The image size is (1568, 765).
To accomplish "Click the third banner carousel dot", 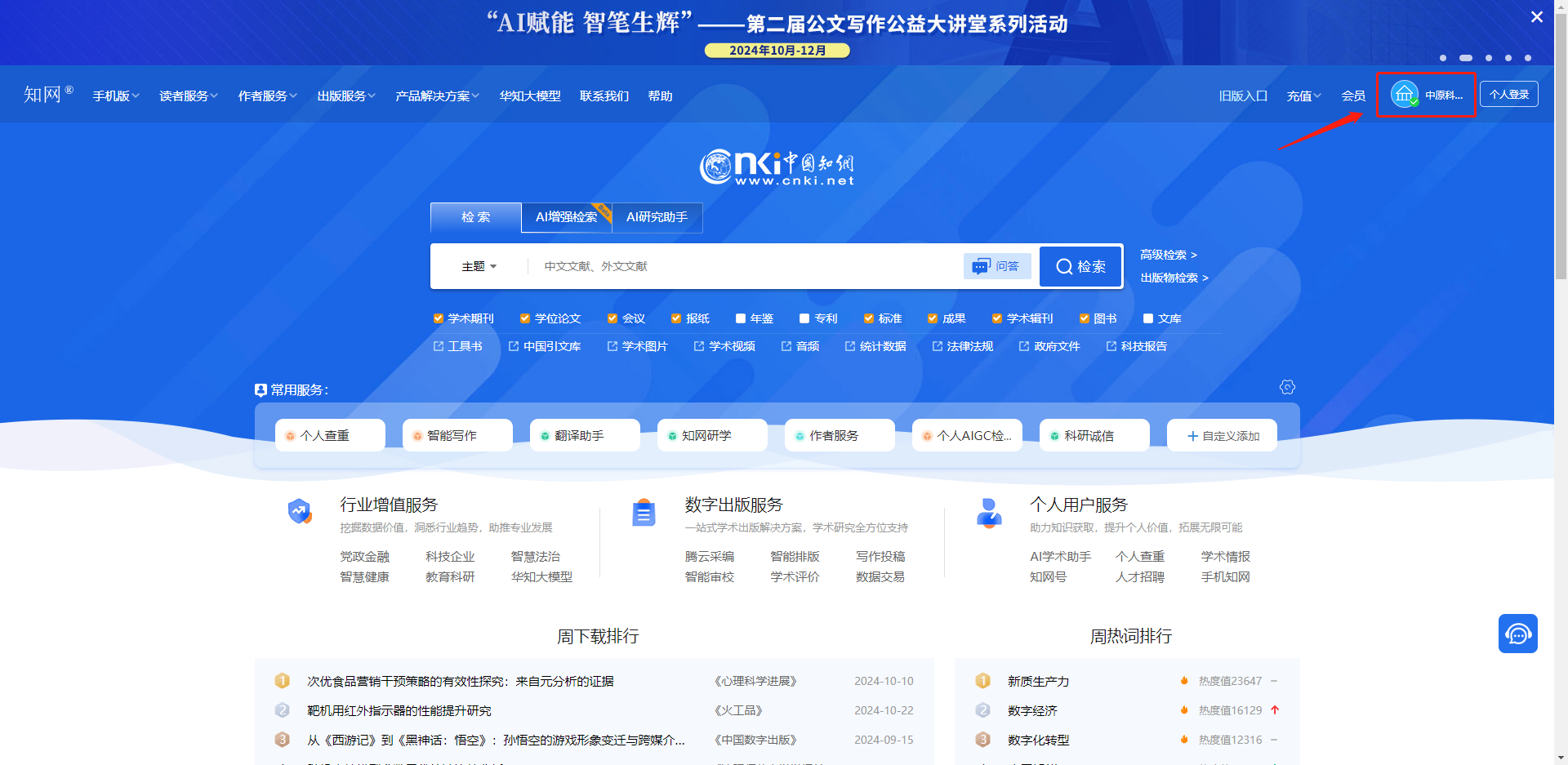I will coord(1489,58).
